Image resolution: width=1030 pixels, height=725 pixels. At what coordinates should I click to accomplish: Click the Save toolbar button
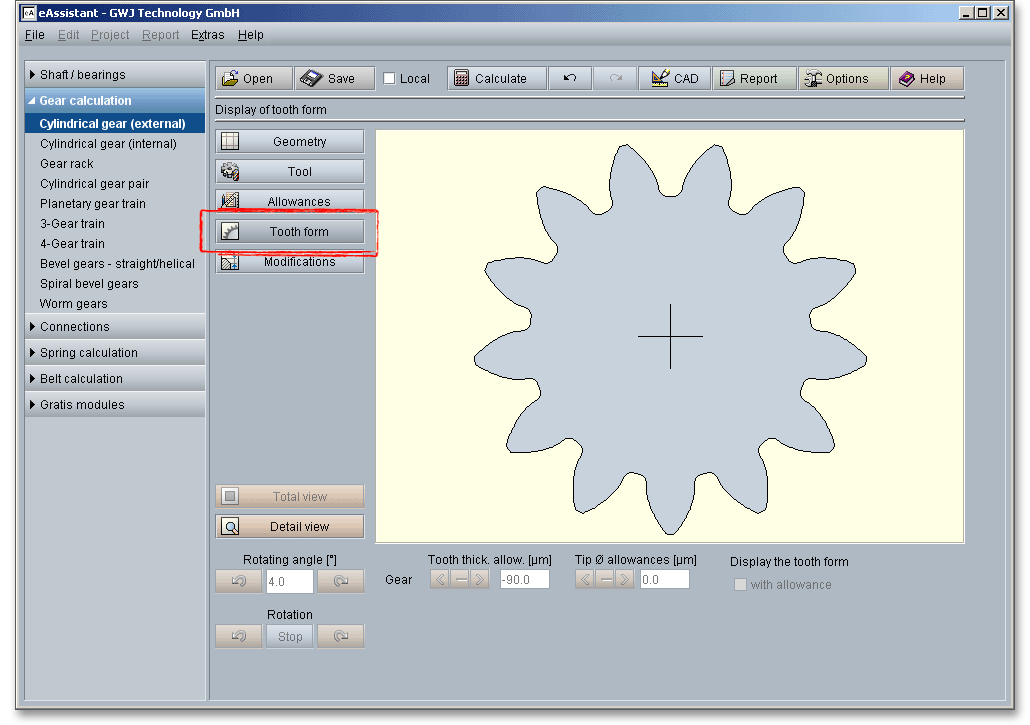pos(334,79)
